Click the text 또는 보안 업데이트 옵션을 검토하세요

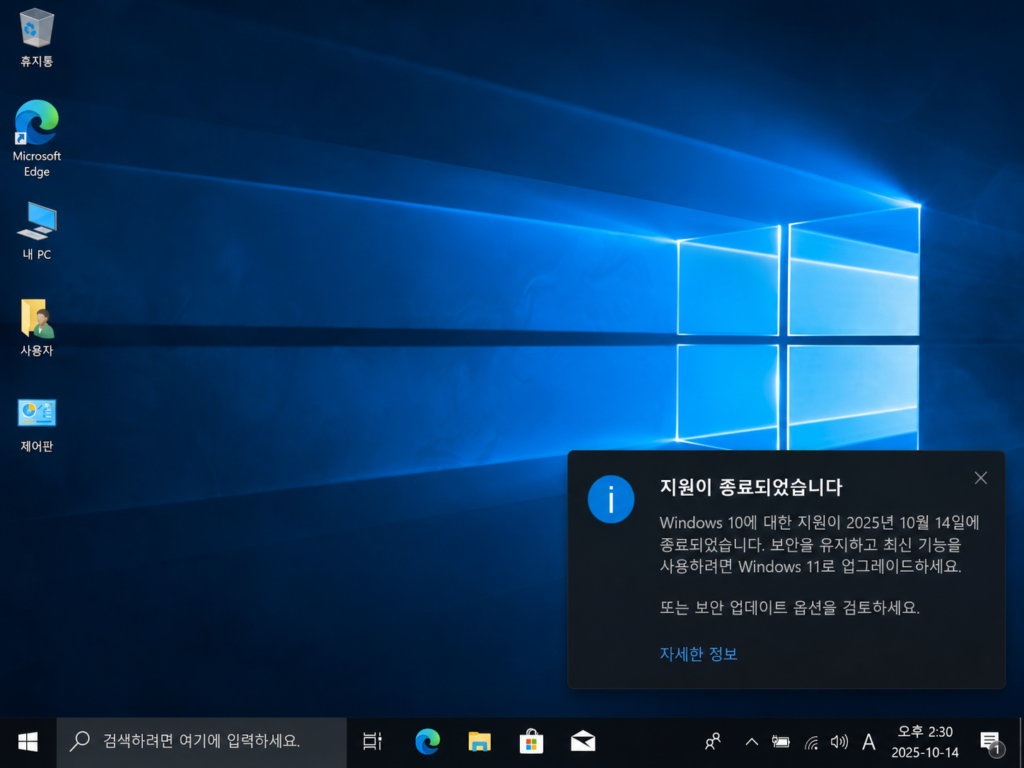[790, 607]
